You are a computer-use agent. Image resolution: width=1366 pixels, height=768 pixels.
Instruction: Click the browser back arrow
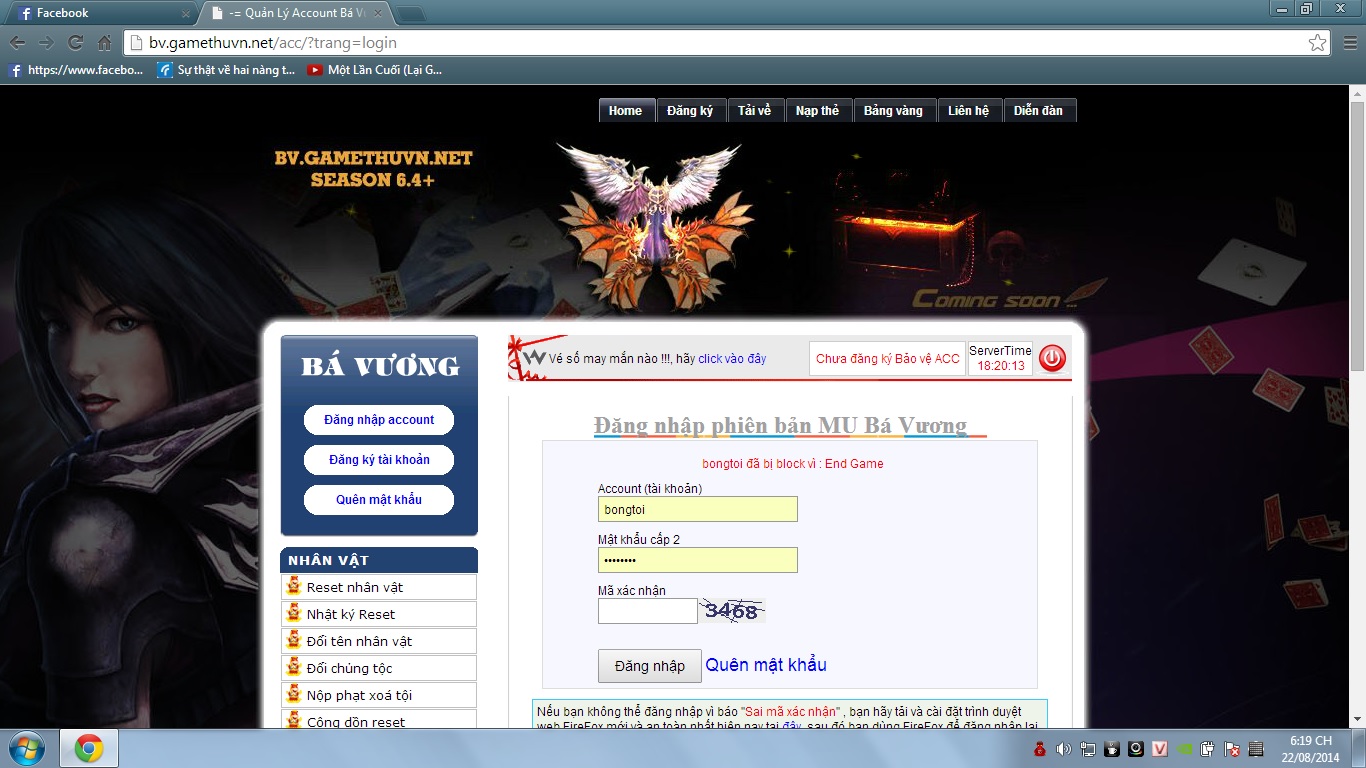18,43
